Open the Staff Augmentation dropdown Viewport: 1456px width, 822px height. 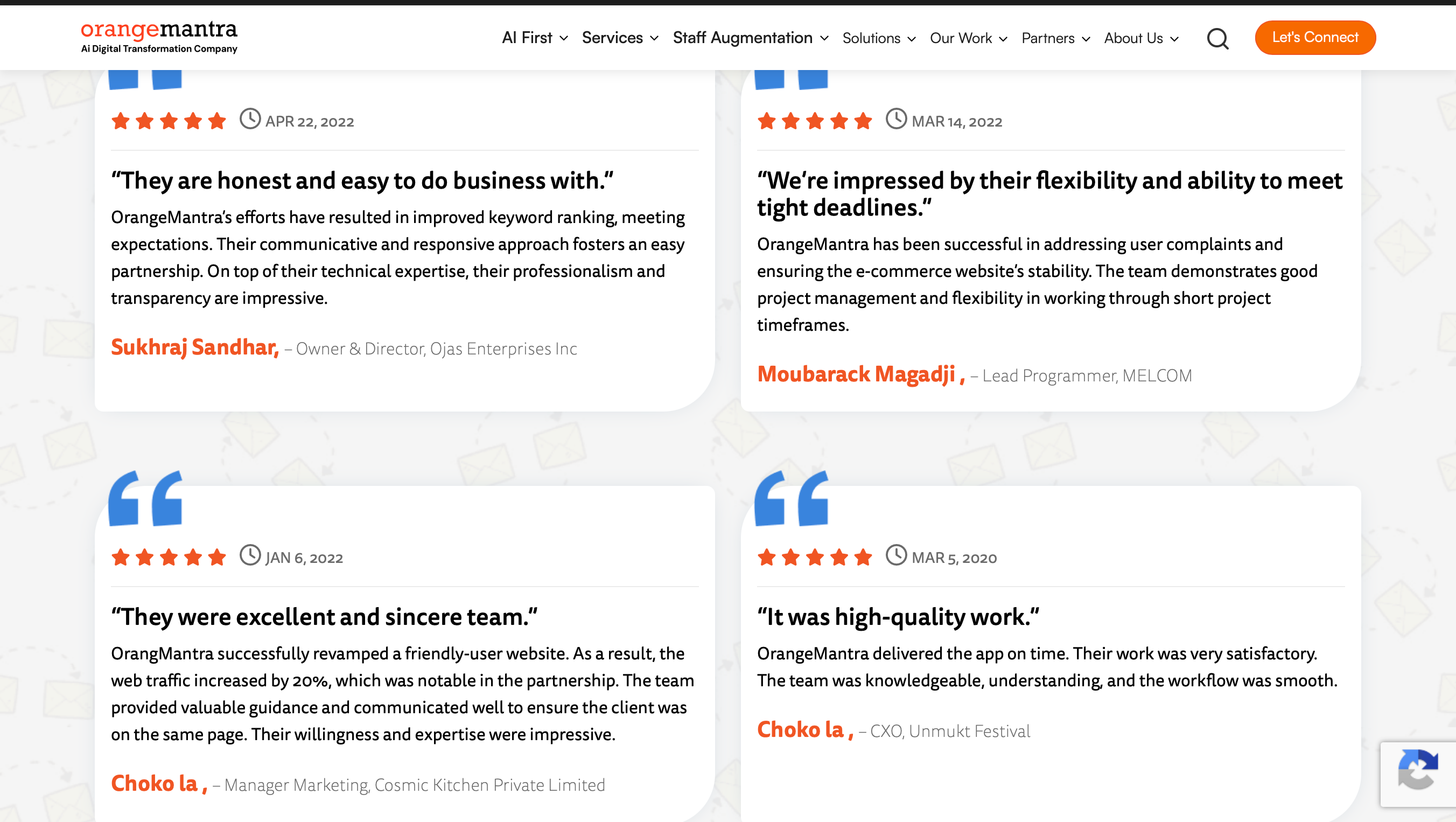750,38
